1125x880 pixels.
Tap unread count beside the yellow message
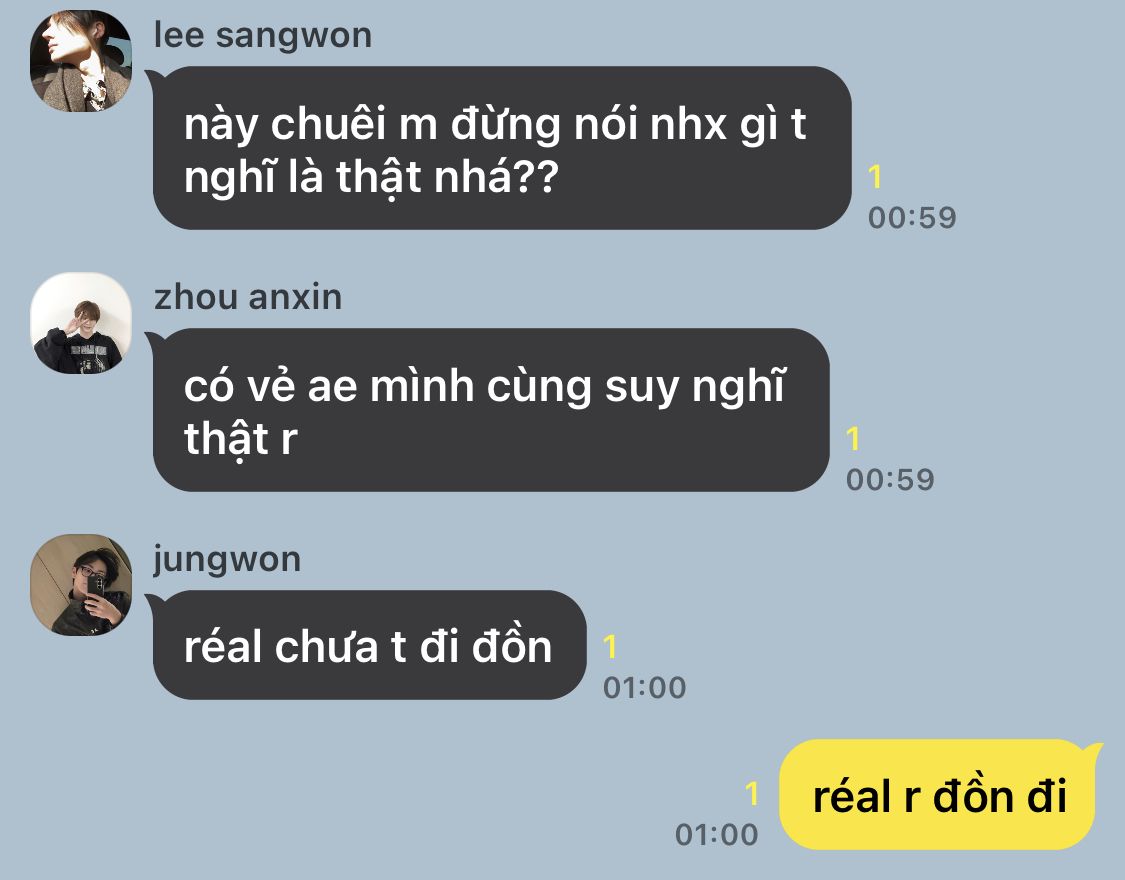click(752, 793)
